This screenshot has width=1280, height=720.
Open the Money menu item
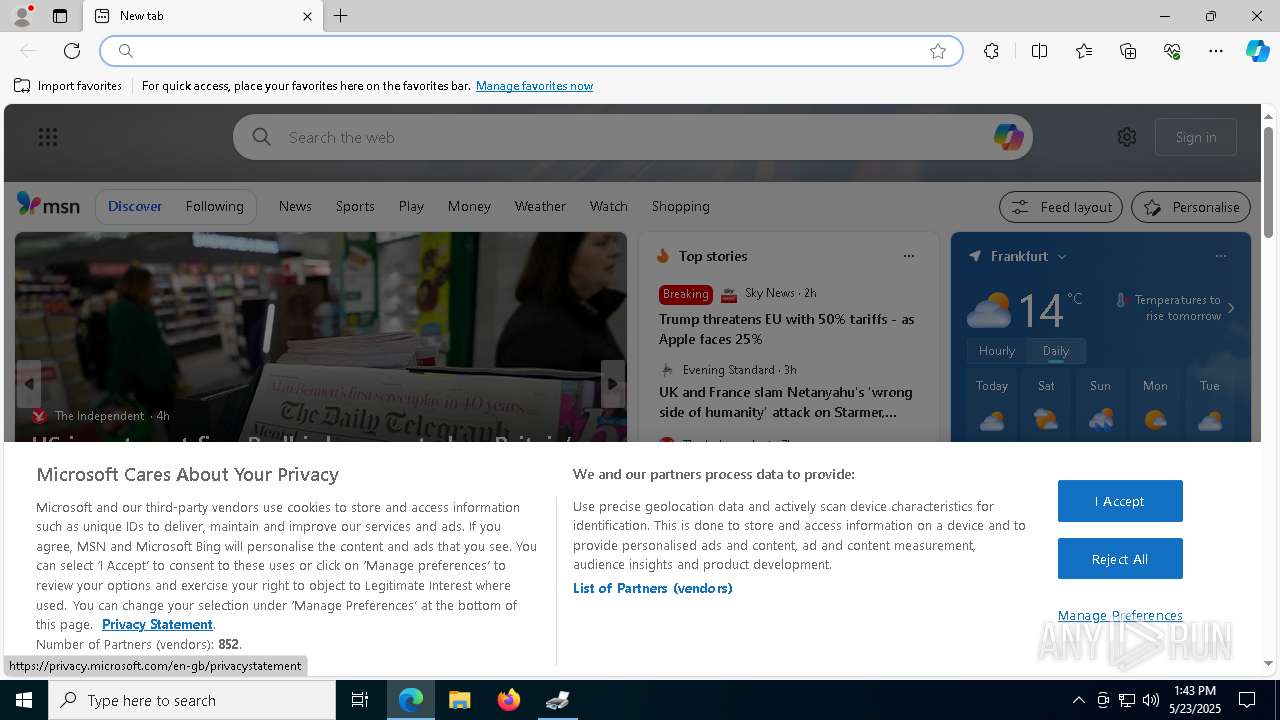[x=469, y=206]
